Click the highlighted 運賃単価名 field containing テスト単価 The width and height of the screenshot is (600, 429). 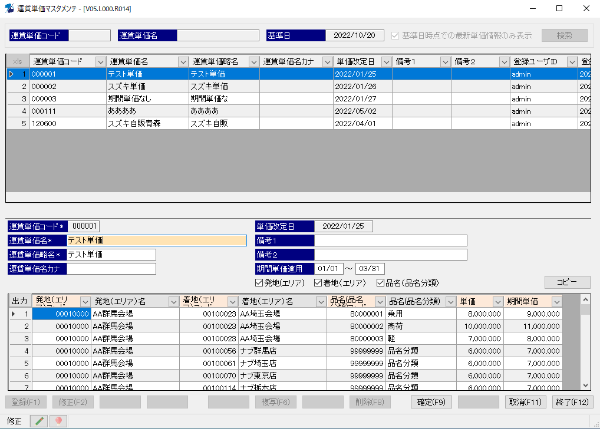tap(157, 240)
